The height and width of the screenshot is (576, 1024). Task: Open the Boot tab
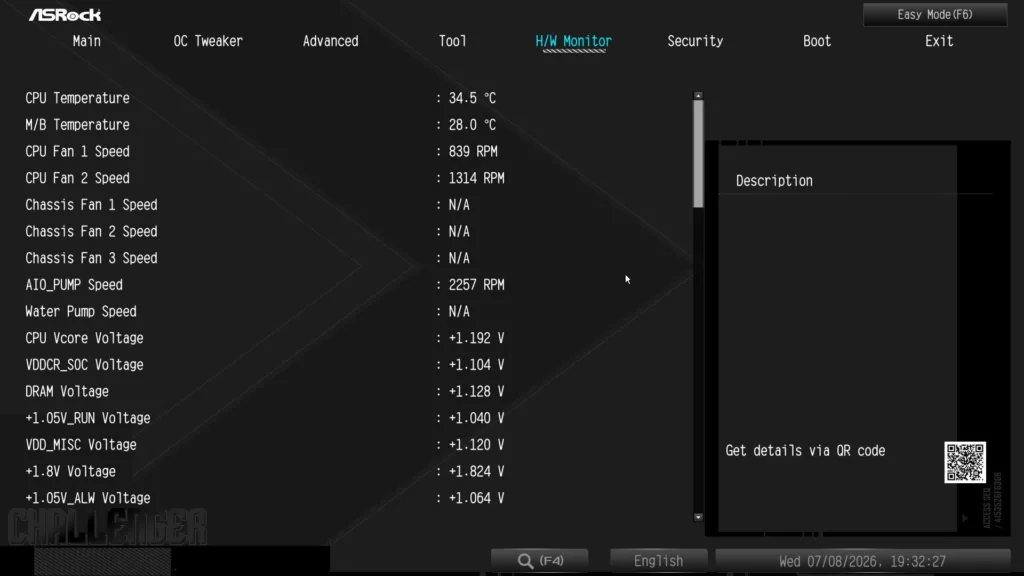pos(817,41)
